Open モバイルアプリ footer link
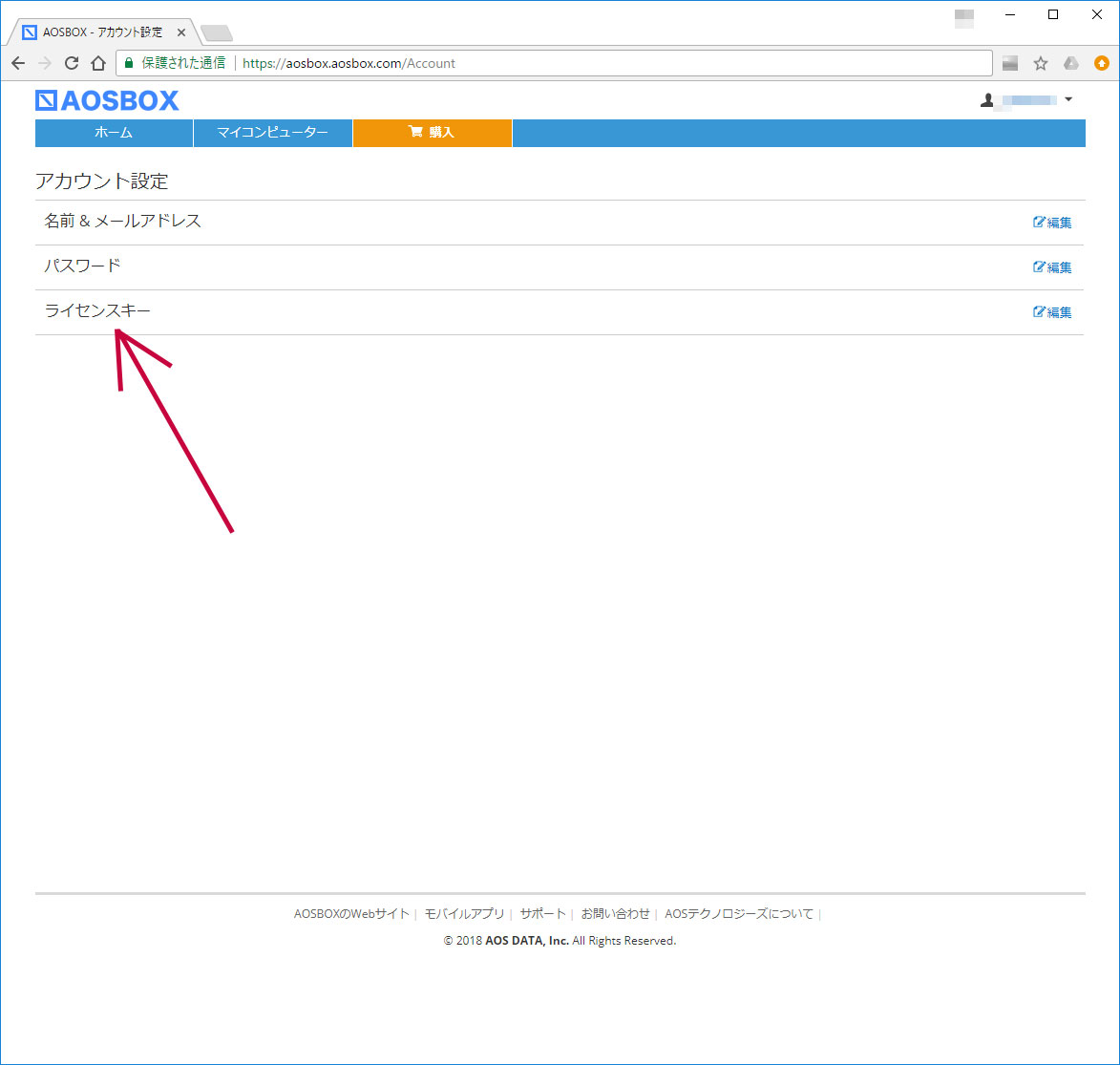 pyautogui.click(x=464, y=913)
